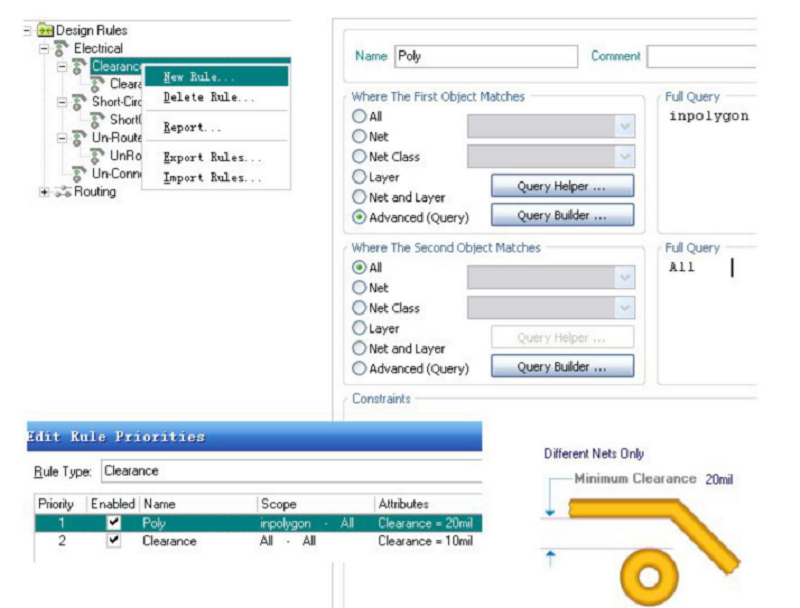Select Advanced (Query) for first object
Viewport: 800px width, 608px height.
pos(360,218)
